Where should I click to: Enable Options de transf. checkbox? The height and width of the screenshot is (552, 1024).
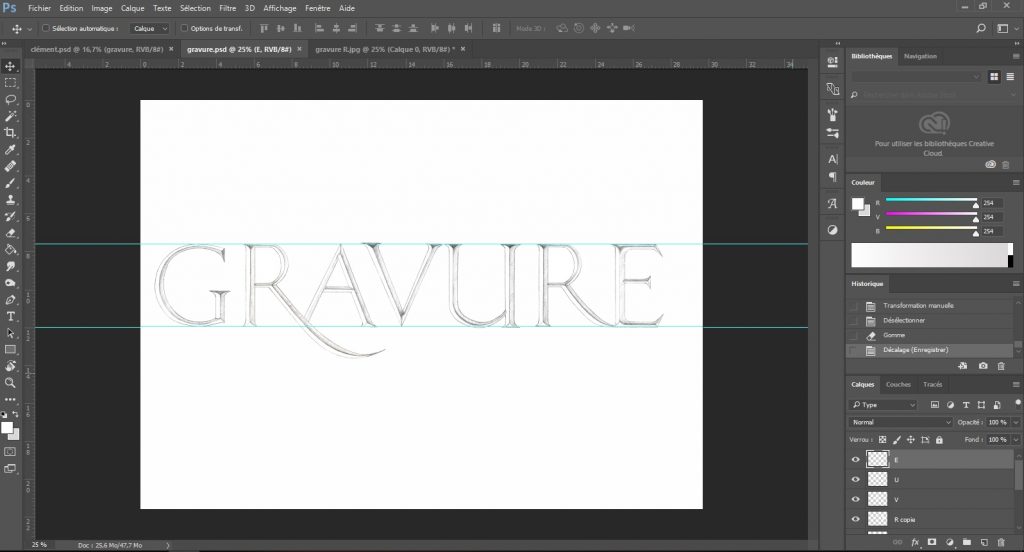[x=184, y=28]
